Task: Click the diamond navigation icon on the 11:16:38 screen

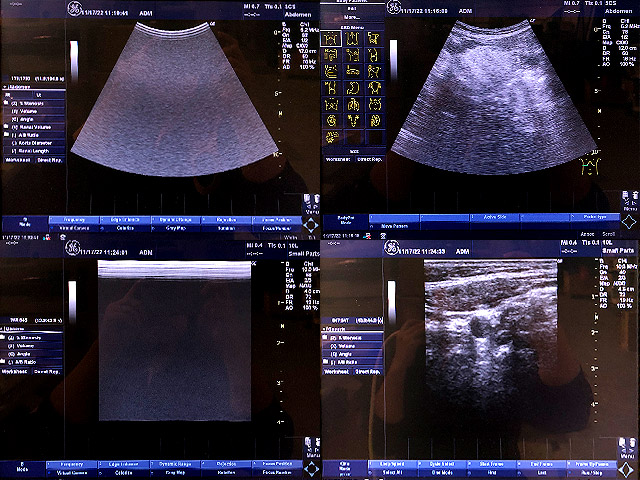Action: (629, 222)
